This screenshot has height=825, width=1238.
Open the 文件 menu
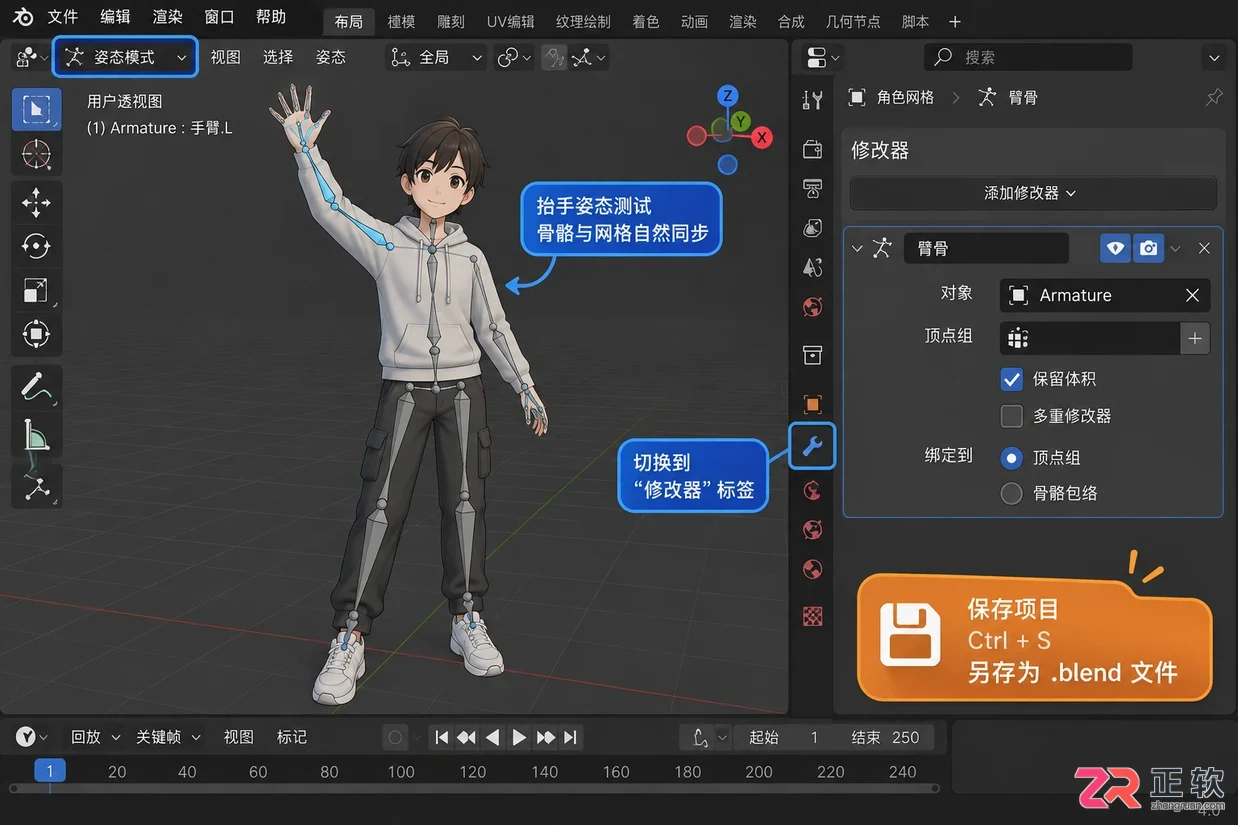click(63, 17)
